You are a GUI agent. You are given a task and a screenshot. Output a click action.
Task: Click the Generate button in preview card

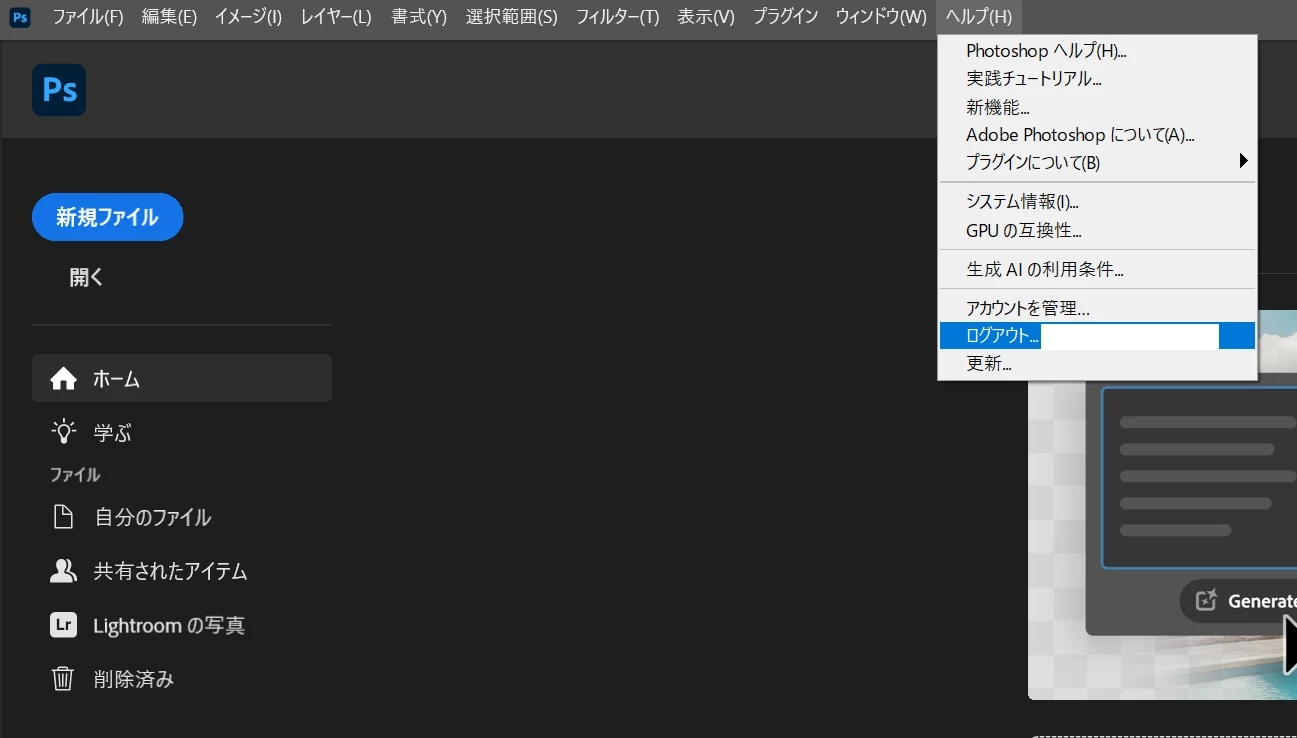[1239, 600]
